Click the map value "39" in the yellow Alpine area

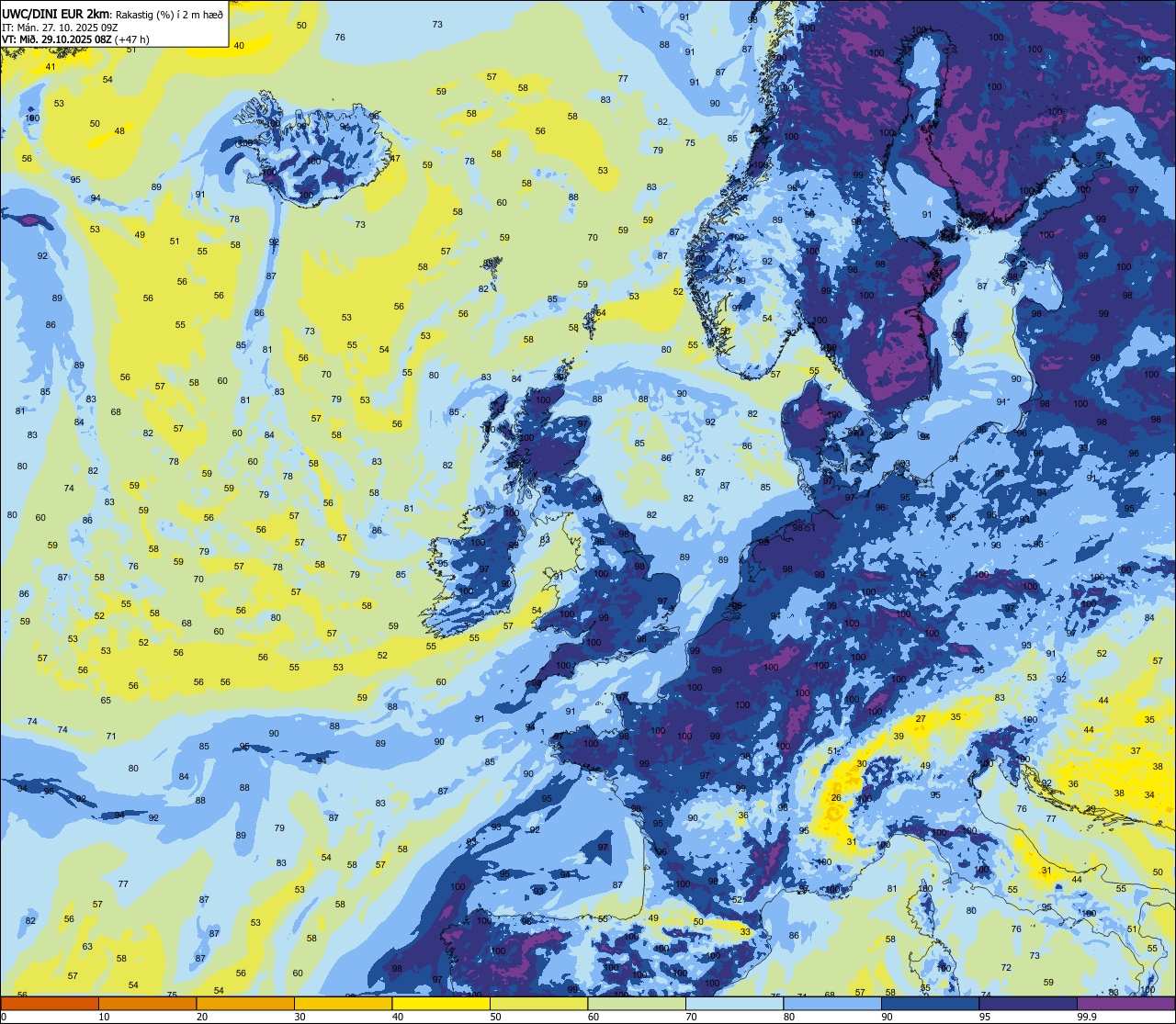click(x=899, y=736)
